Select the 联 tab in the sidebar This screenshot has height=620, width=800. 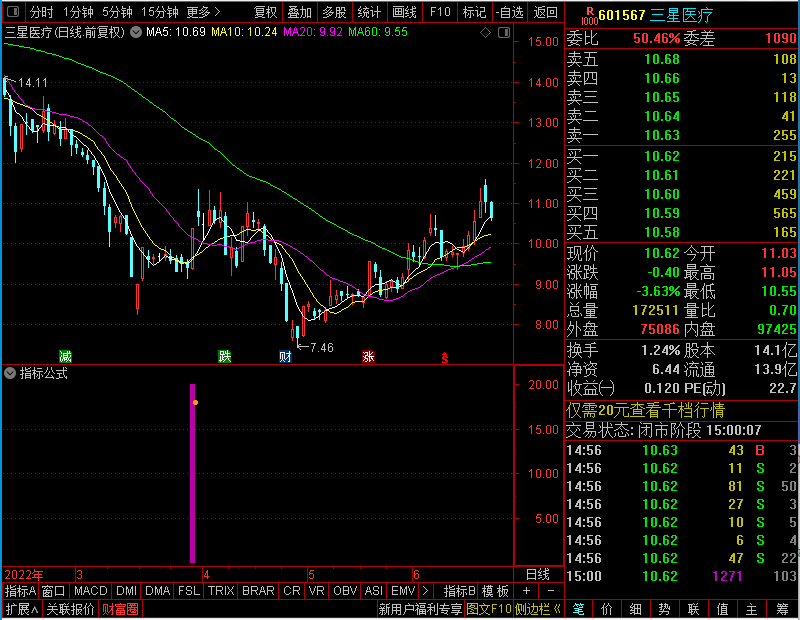click(x=693, y=609)
